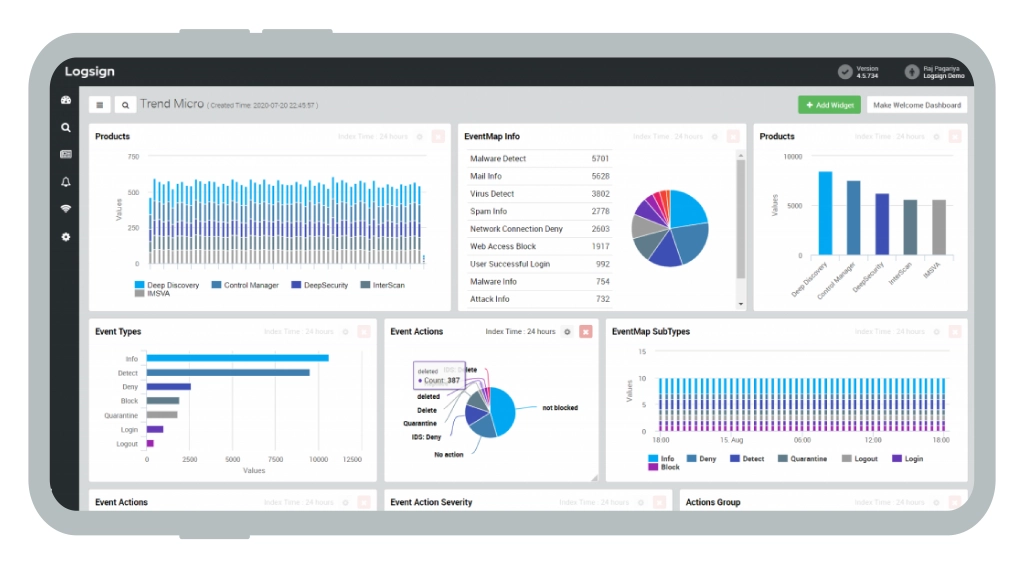1024x570 pixels.
Task: Toggle Deny series in EventMap SubTypes legend
Action: pyautogui.click(x=701, y=458)
